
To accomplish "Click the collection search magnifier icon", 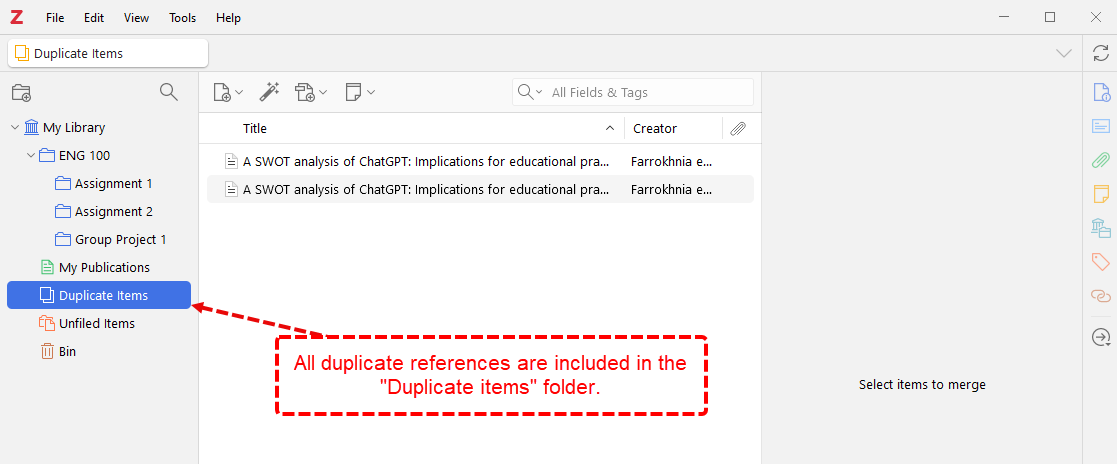I will pyautogui.click(x=169, y=92).
